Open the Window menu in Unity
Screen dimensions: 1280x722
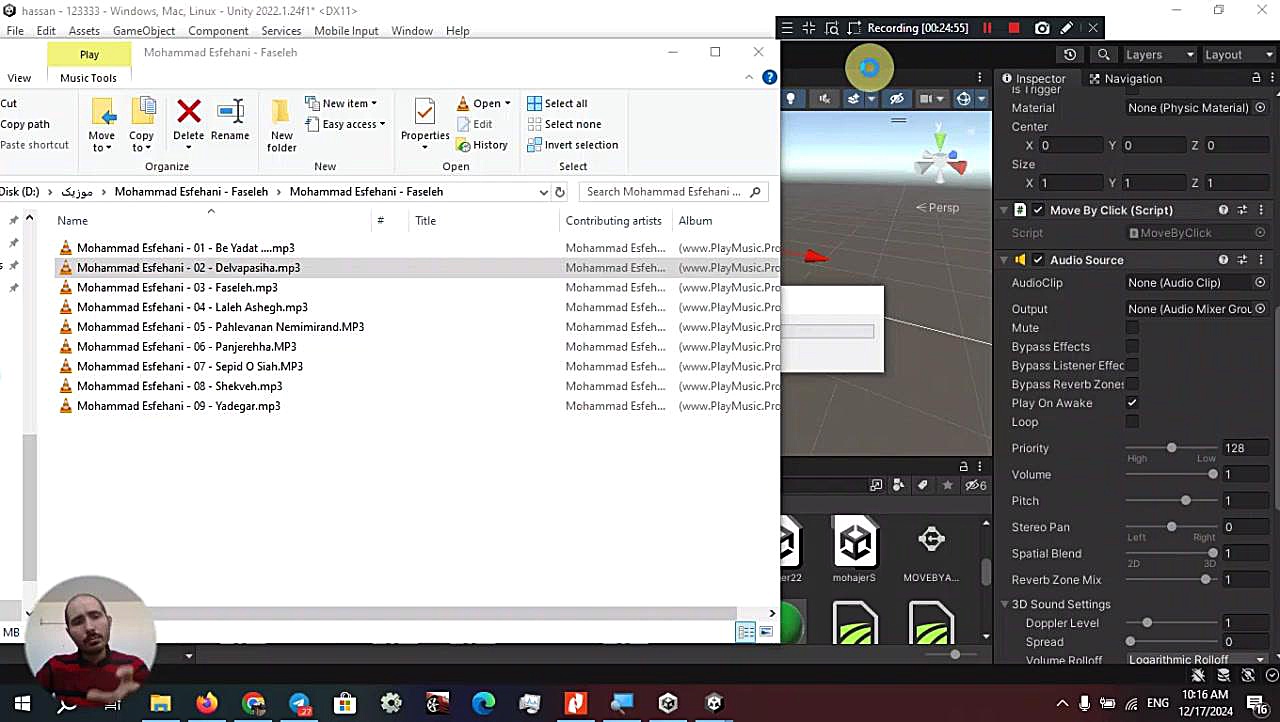click(412, 31)
